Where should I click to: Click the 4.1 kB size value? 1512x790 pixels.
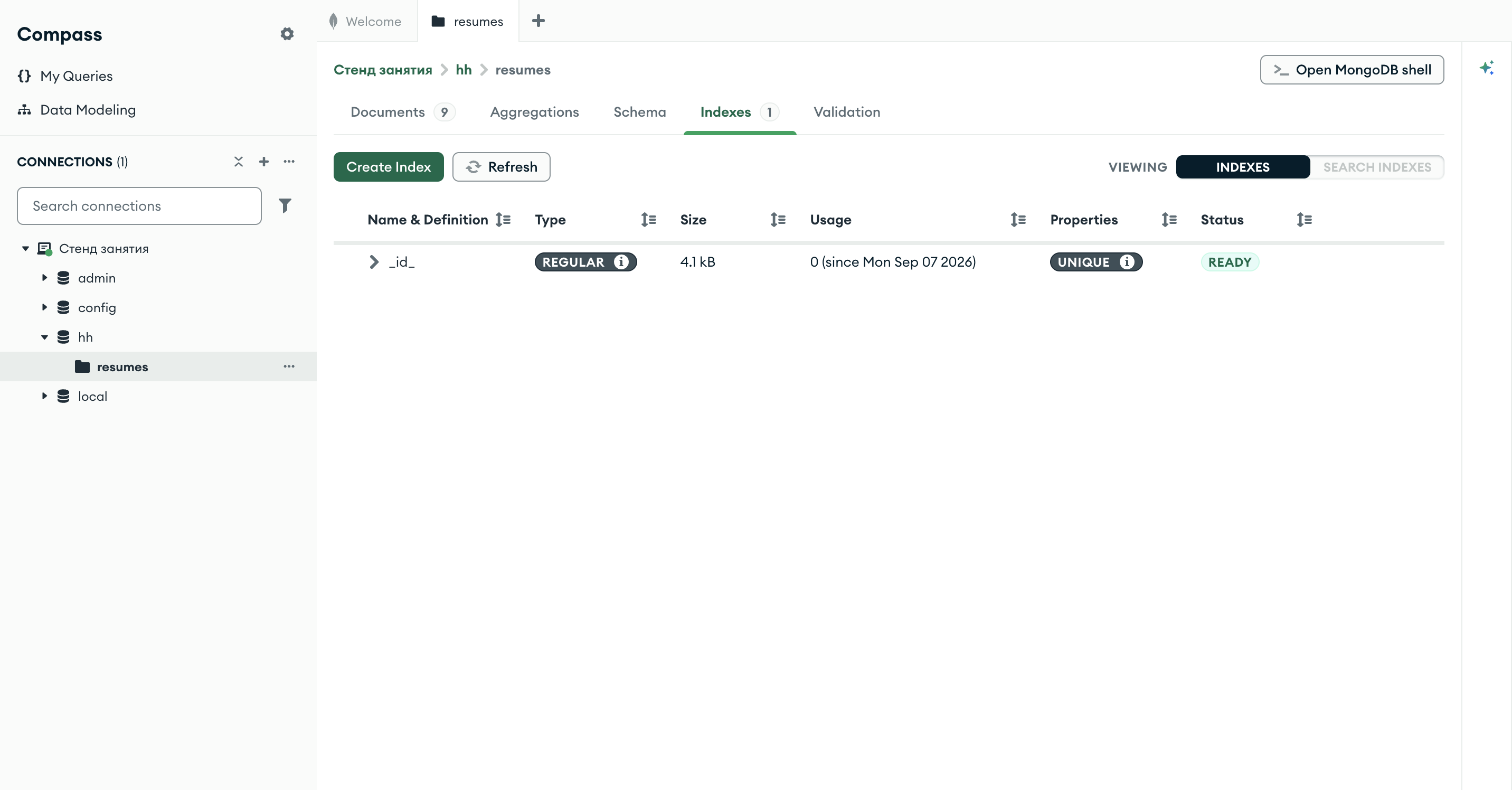tap(697, 262)
